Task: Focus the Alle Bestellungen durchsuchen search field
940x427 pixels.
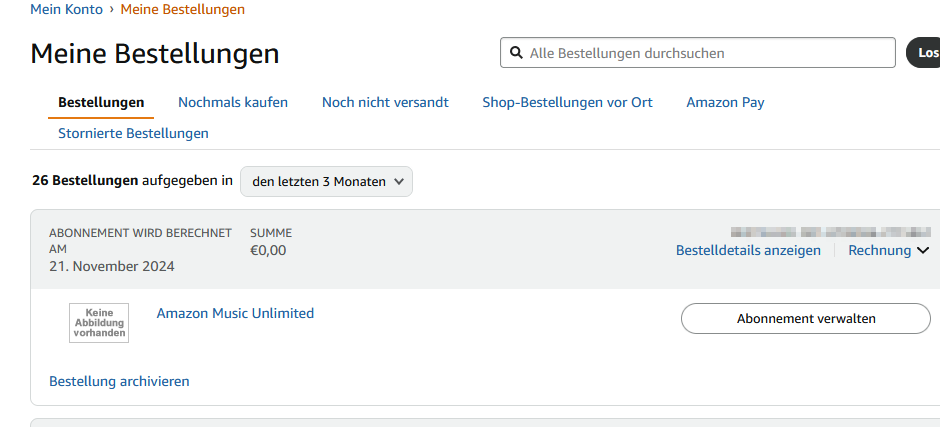Action: coord(698,53)
